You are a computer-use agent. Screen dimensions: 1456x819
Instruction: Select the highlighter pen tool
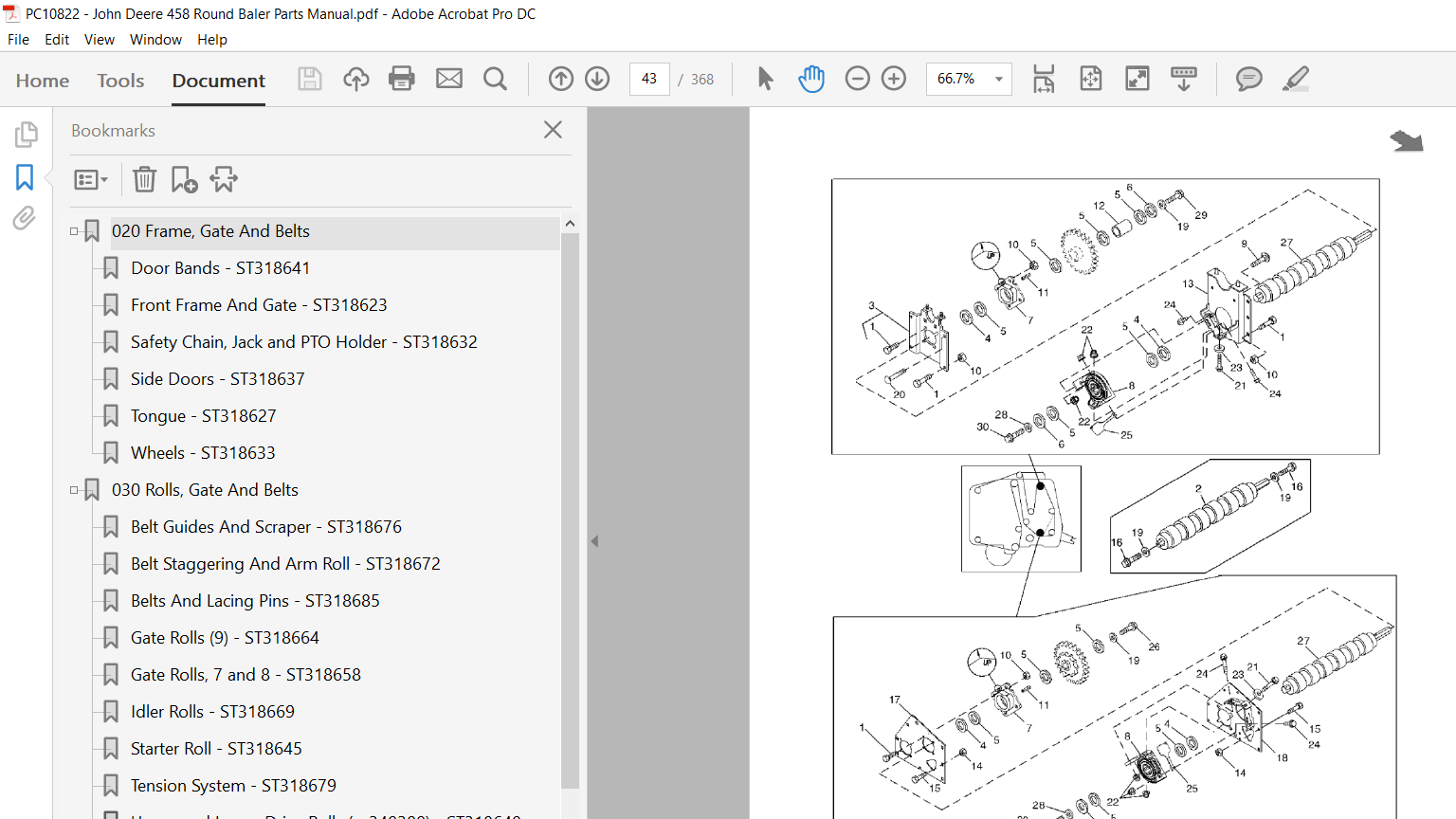click(x=1296, y=79)
